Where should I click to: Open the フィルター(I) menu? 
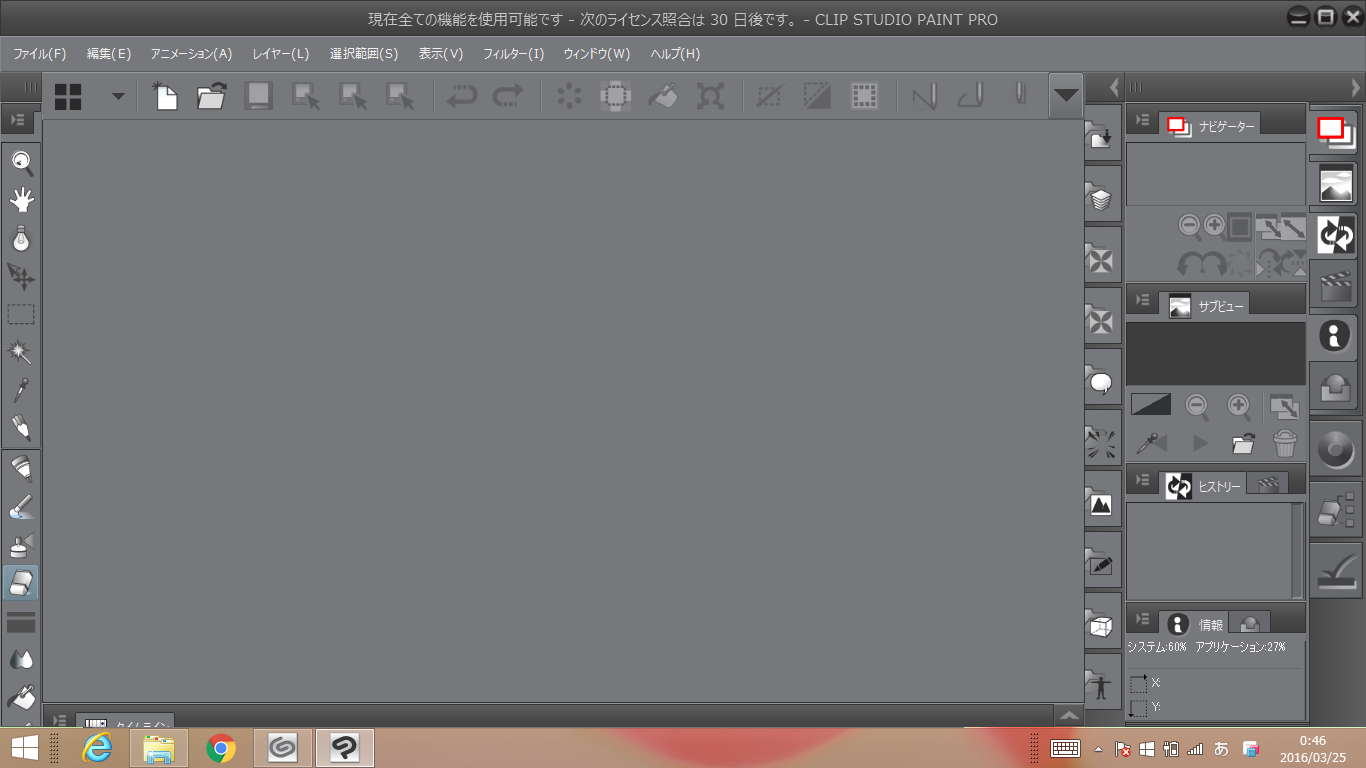point(513,54)
